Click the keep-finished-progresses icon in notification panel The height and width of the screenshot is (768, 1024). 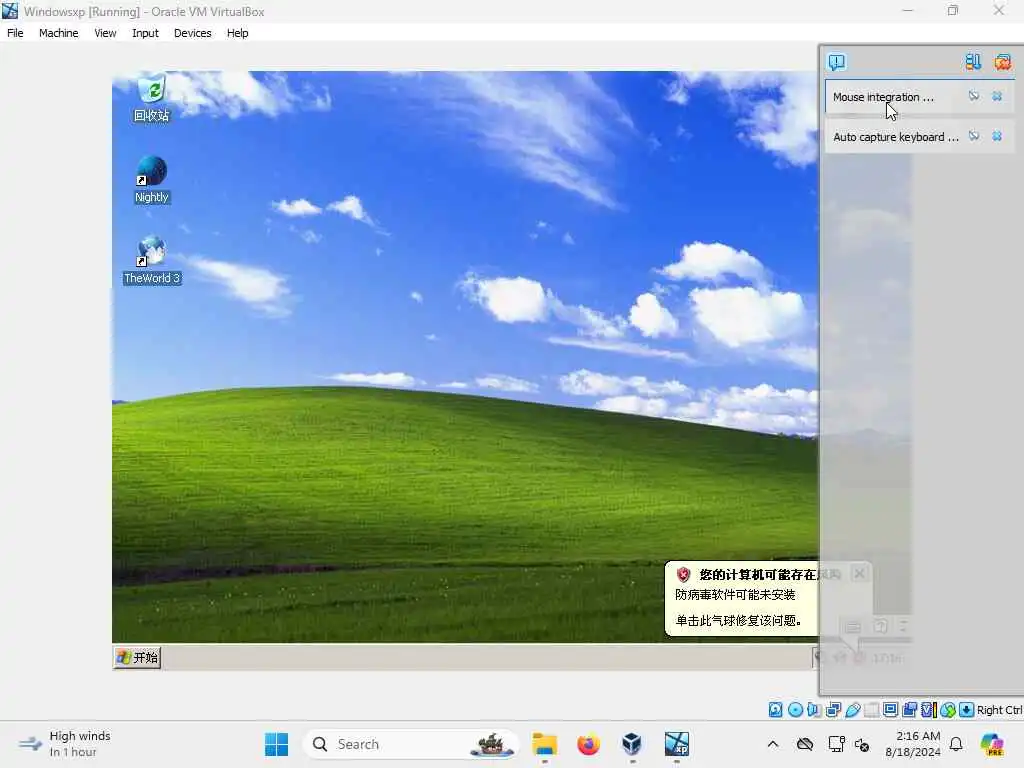click(973, 62)
